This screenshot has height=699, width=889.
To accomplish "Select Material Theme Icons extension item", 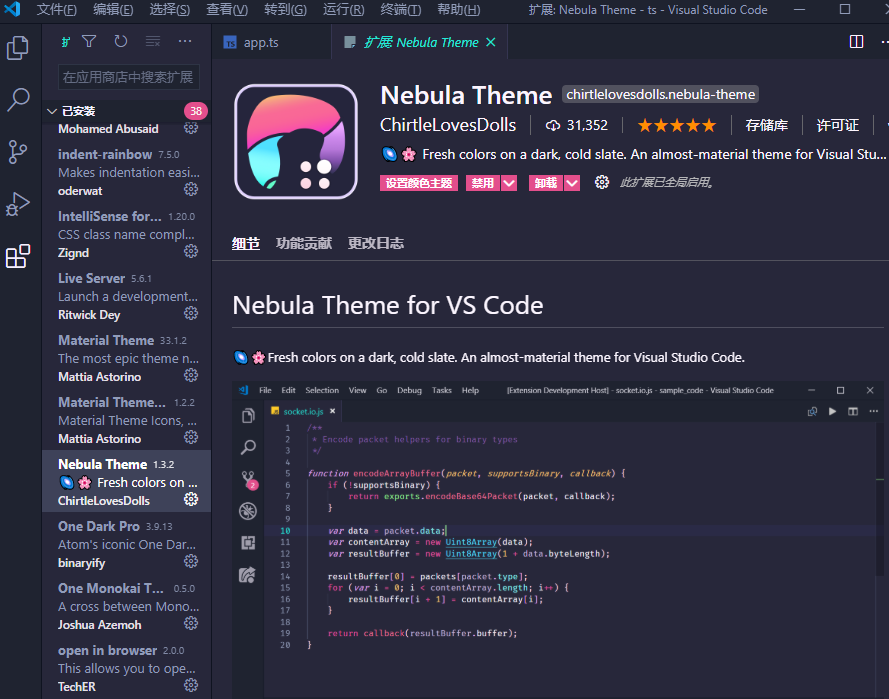I will pyautogui.click(x=126, y=420).
